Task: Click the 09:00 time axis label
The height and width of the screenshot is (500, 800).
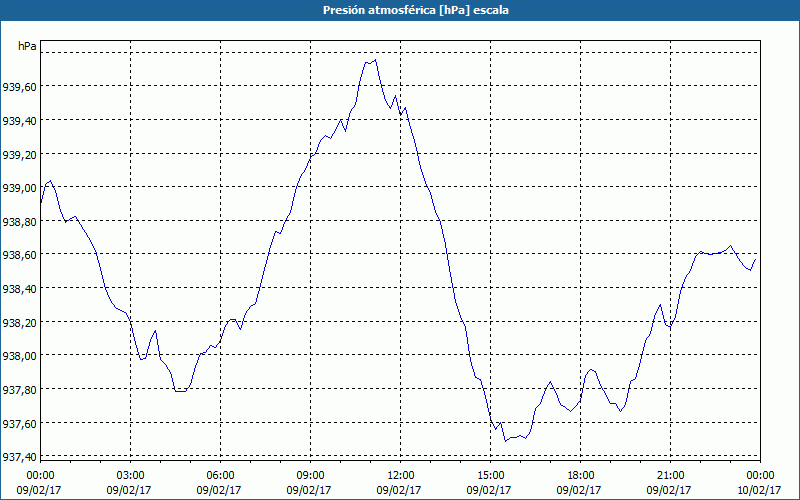Action: click(x=310, y=476)
